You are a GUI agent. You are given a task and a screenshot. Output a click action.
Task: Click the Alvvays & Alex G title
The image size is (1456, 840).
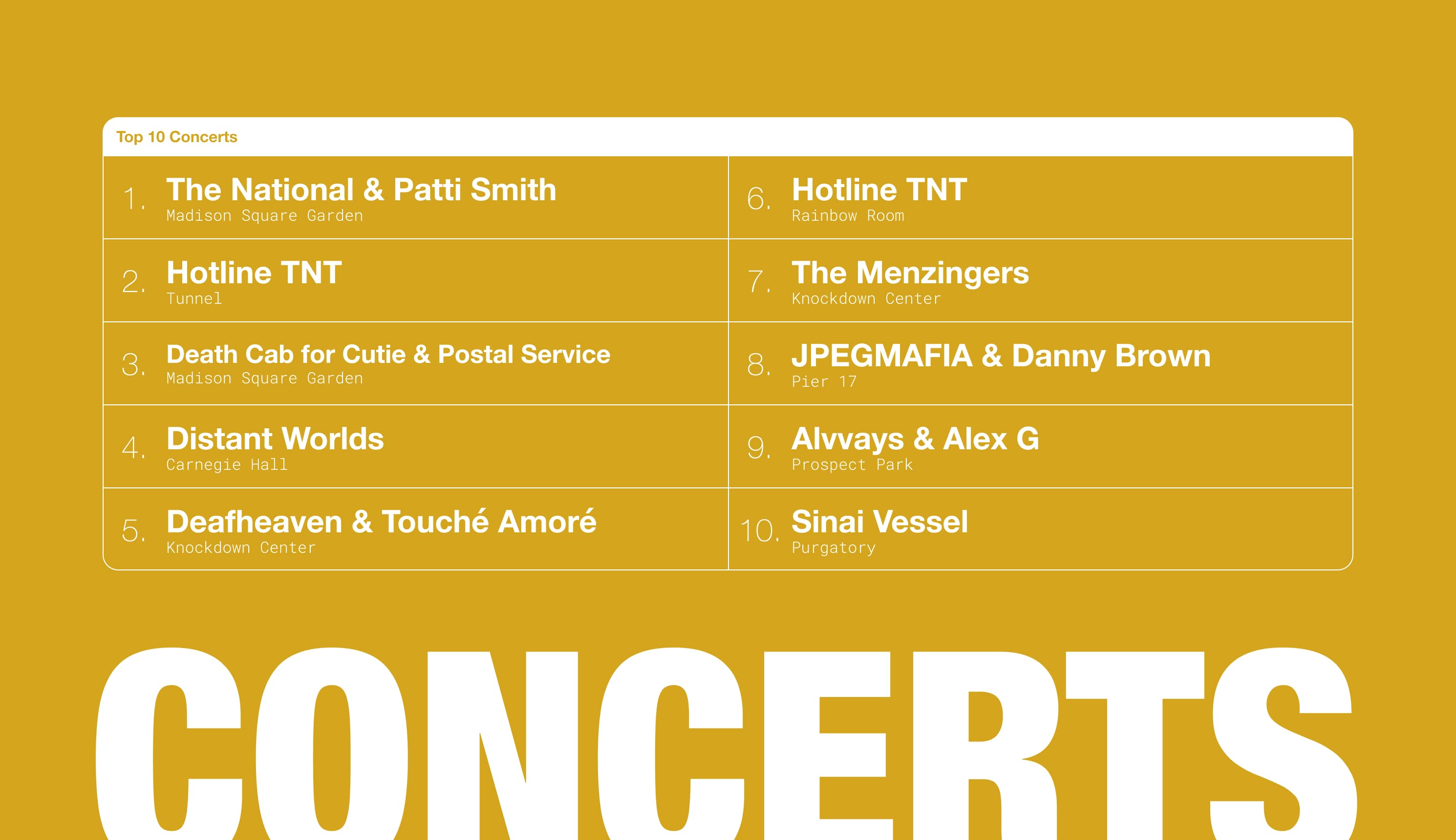pyautogui.click(x=916, y=439)
